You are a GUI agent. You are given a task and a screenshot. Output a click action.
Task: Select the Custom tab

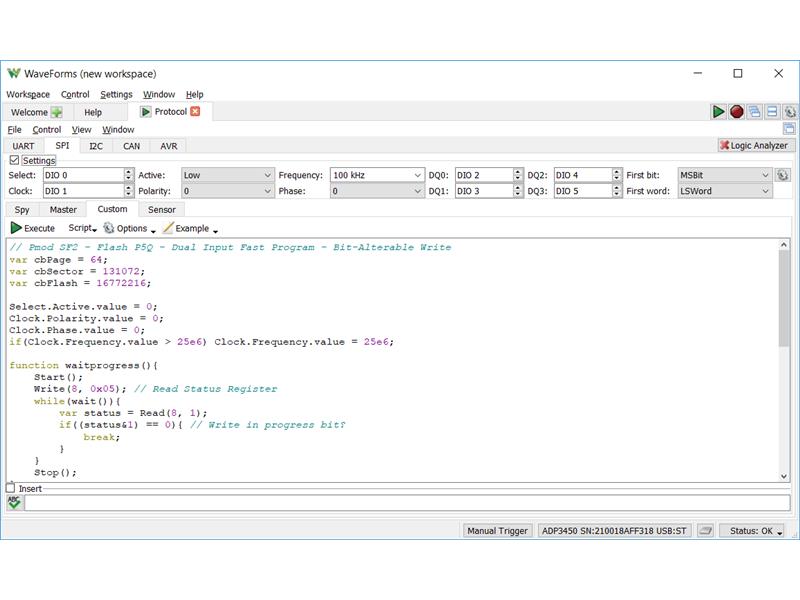click(112, 209)
